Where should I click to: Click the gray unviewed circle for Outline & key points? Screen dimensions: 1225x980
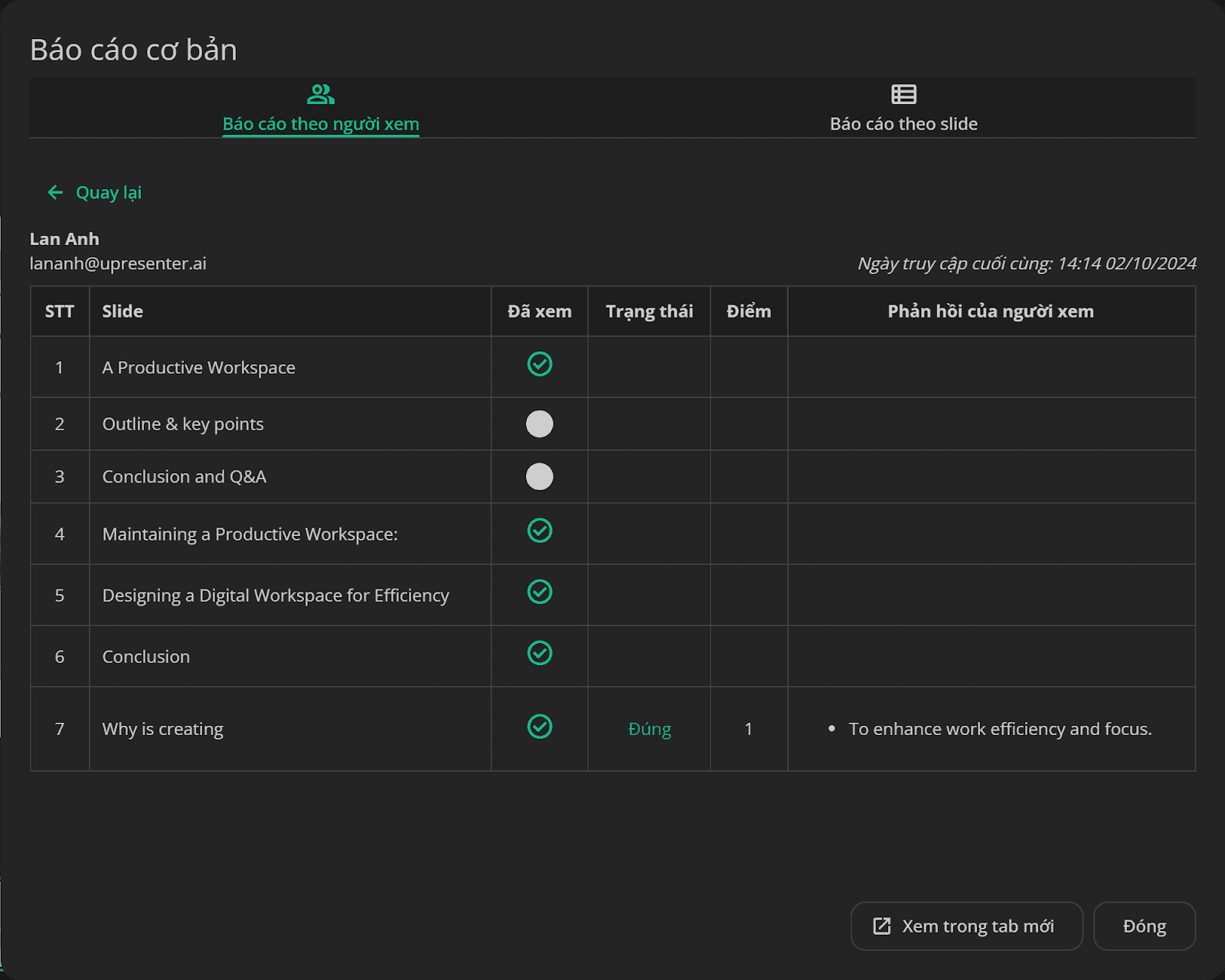540,423
